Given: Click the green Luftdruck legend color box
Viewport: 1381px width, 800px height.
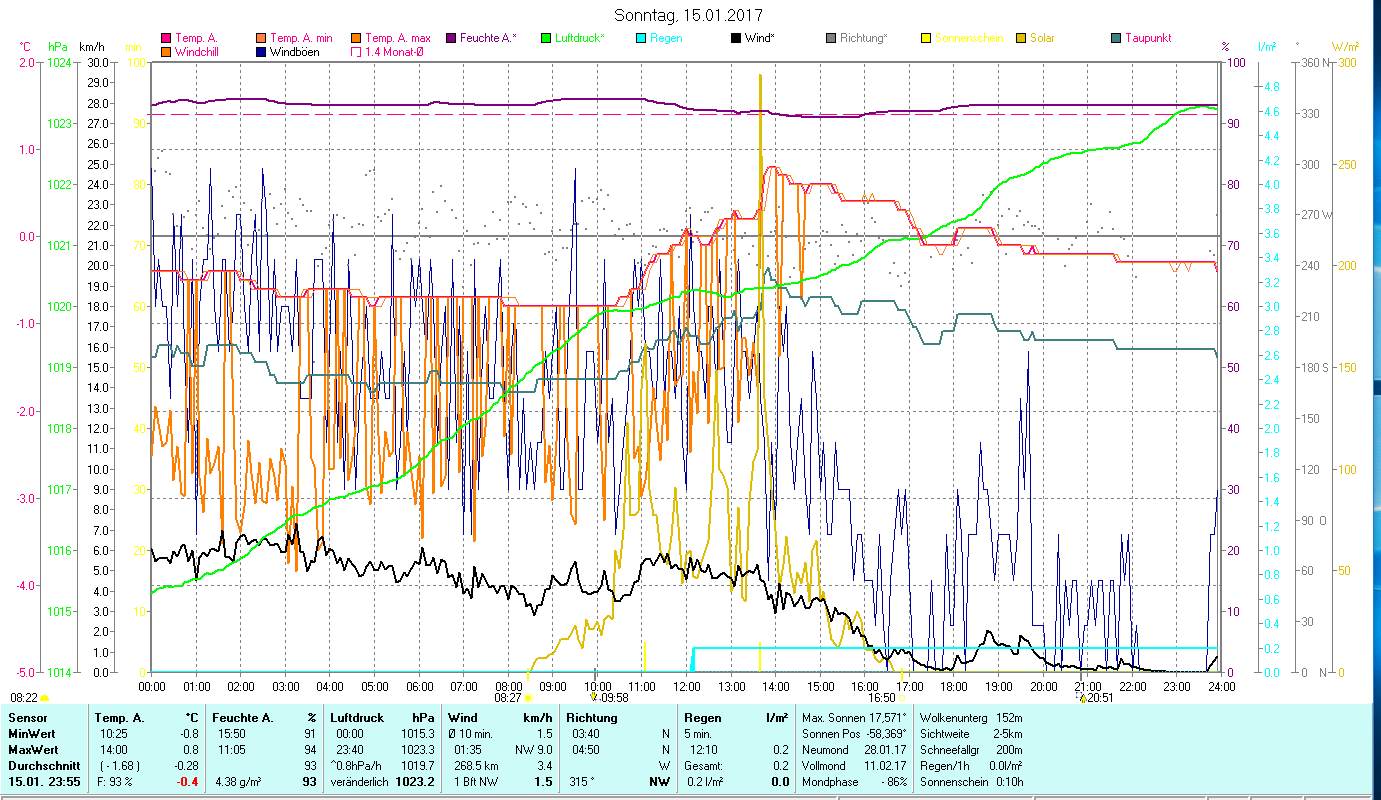Looking at the screenshot, I should [546, 38].
